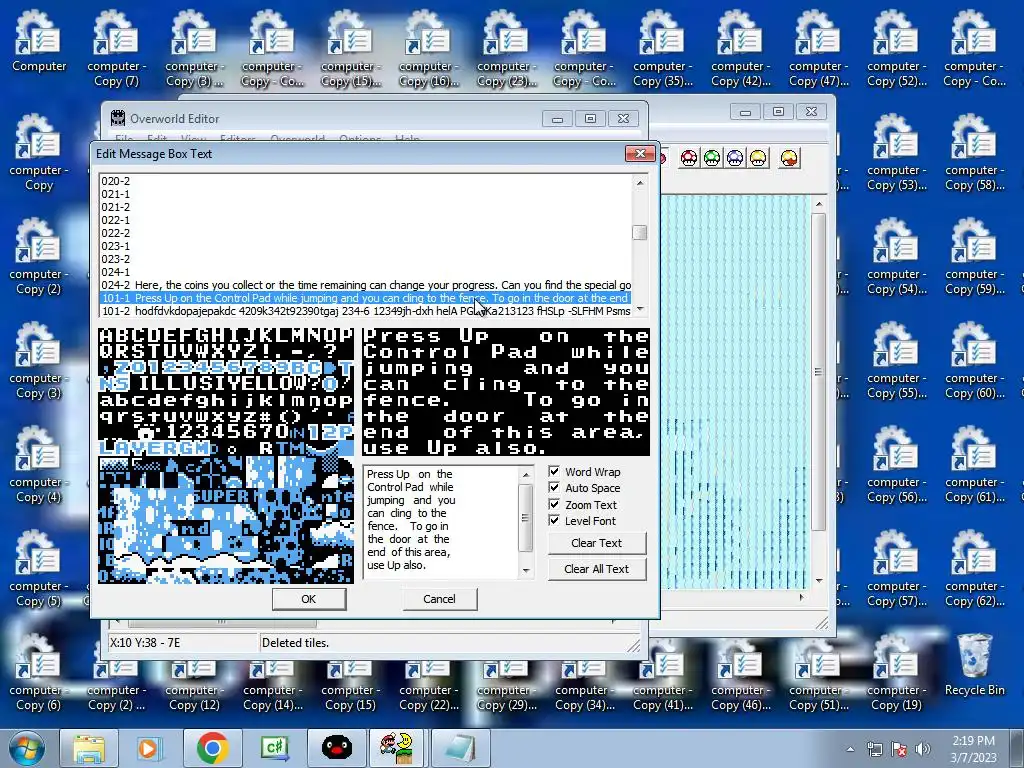Uncheck the Zoom Text option
The width and height of the screenshot is (1024, 768).
[x=554, y=505]
